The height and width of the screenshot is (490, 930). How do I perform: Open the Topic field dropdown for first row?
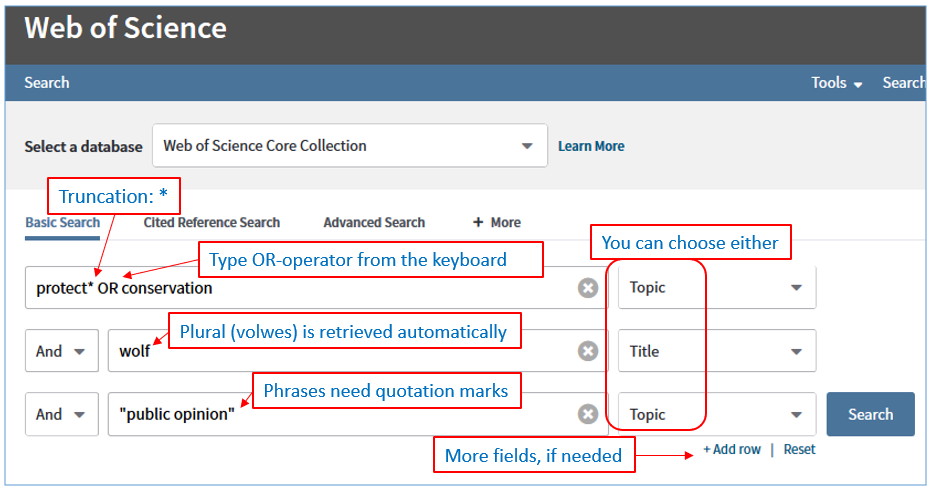coord(717,288)
